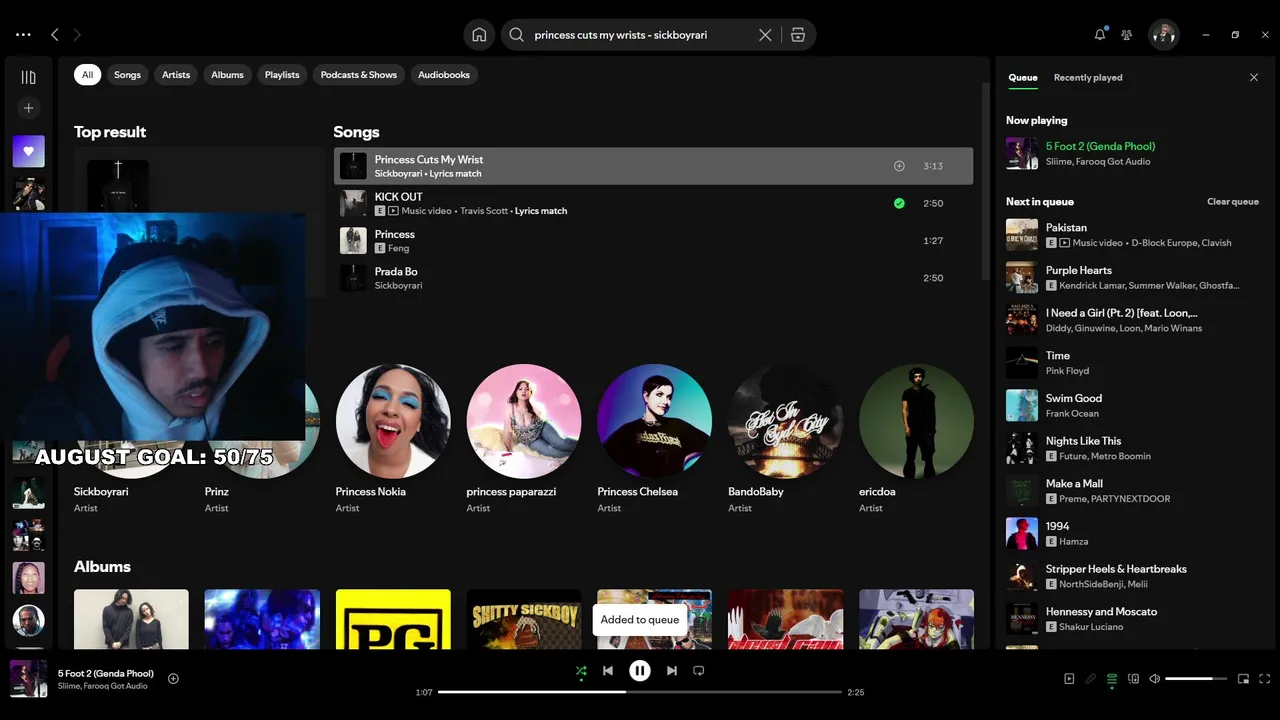Open Sliime, Farooq Got Audio in player bar
Viewport: 1280px width, 720px height.
[x=102, y=686]
